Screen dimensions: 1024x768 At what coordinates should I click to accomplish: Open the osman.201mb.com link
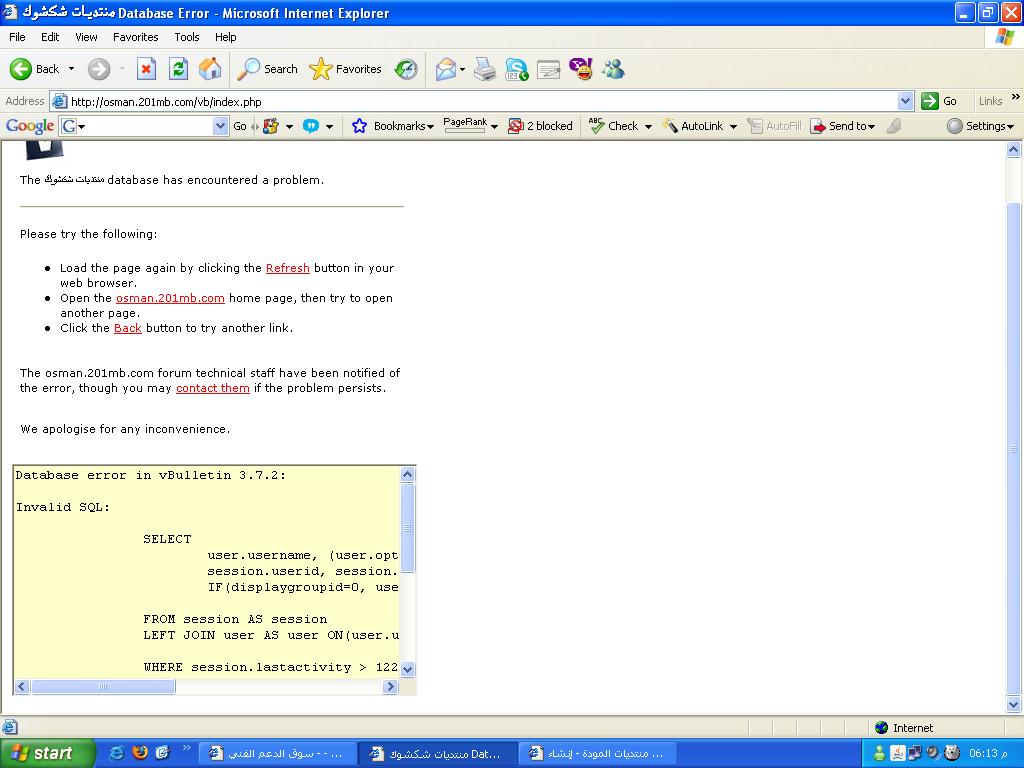click(x=170, y=298)
